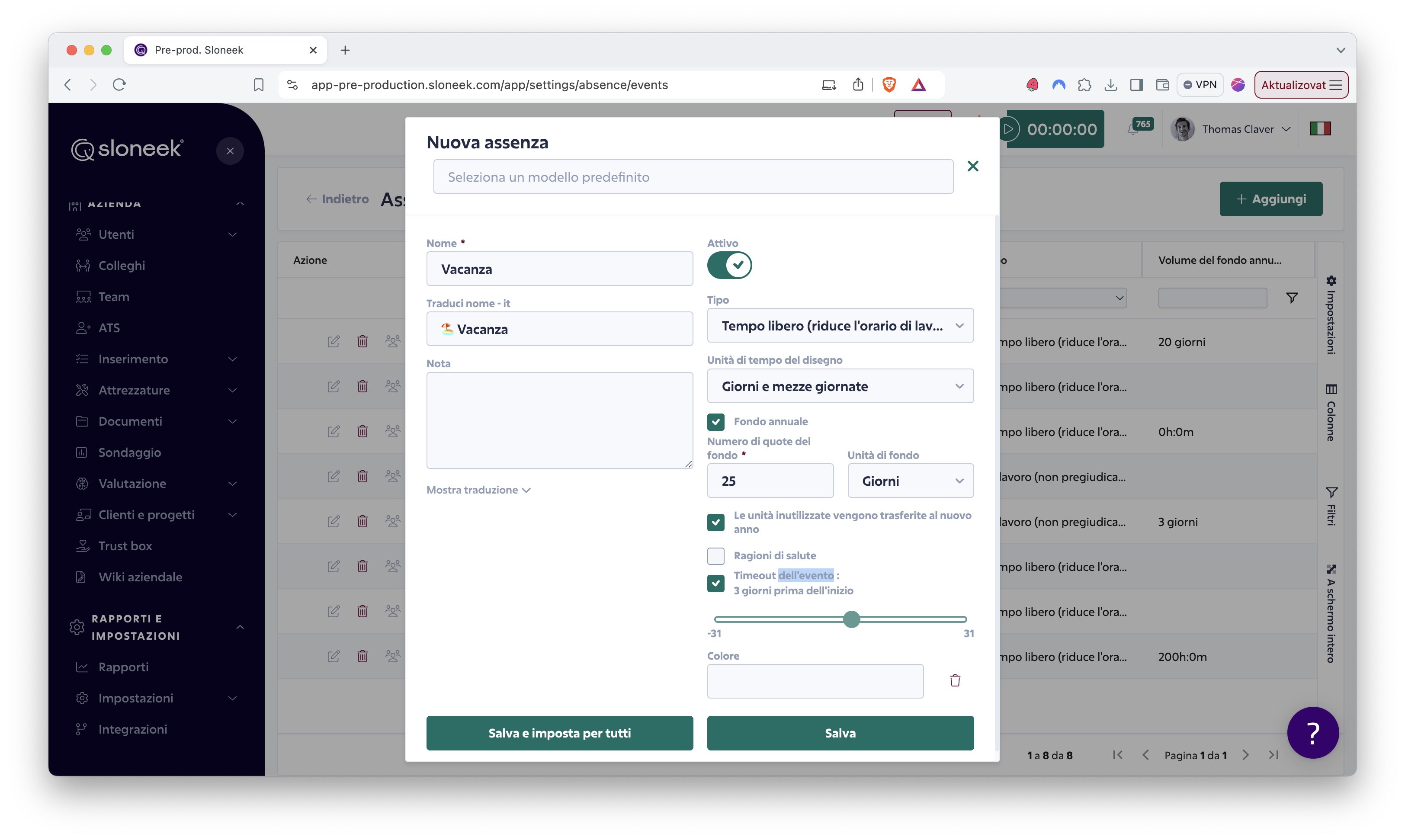Edit the row showing 3 giorni
1405x840 pixels.
point(334,521)
